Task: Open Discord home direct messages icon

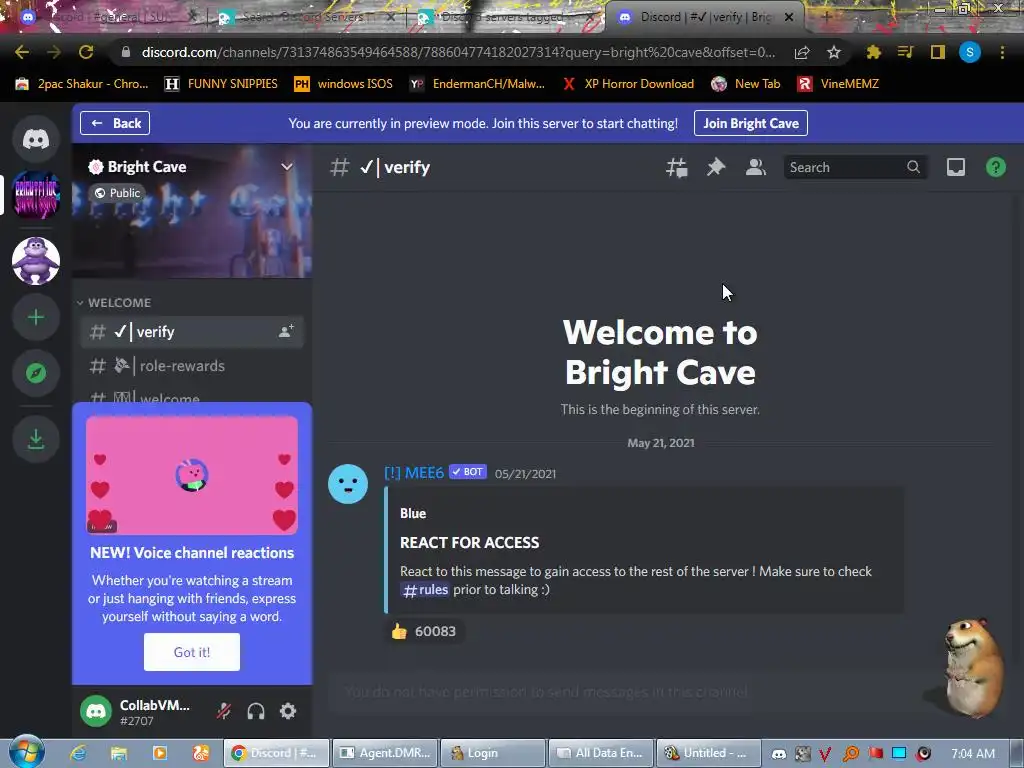Action: 36,139
